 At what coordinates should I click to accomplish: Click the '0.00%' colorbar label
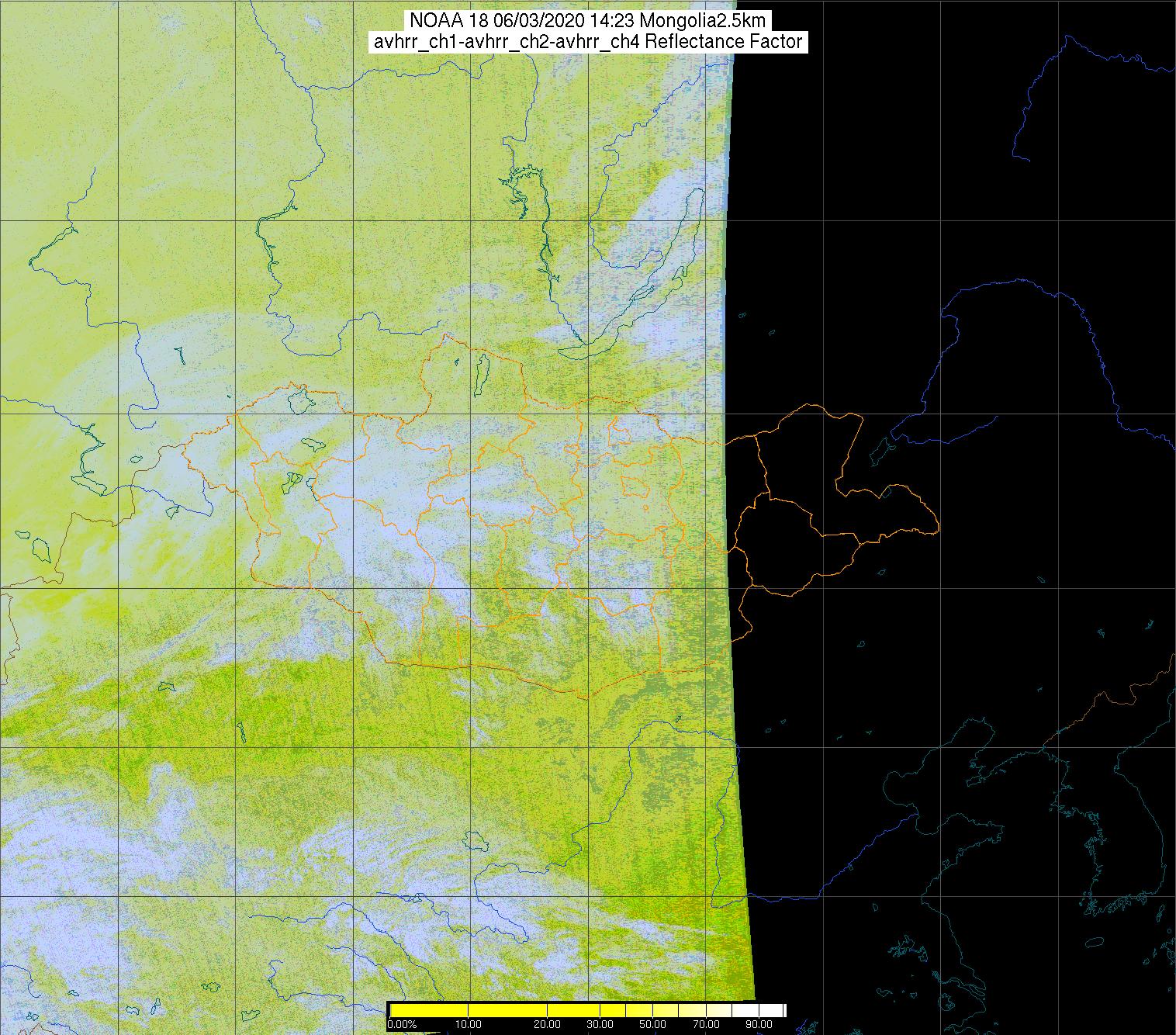click(402, 1025)
